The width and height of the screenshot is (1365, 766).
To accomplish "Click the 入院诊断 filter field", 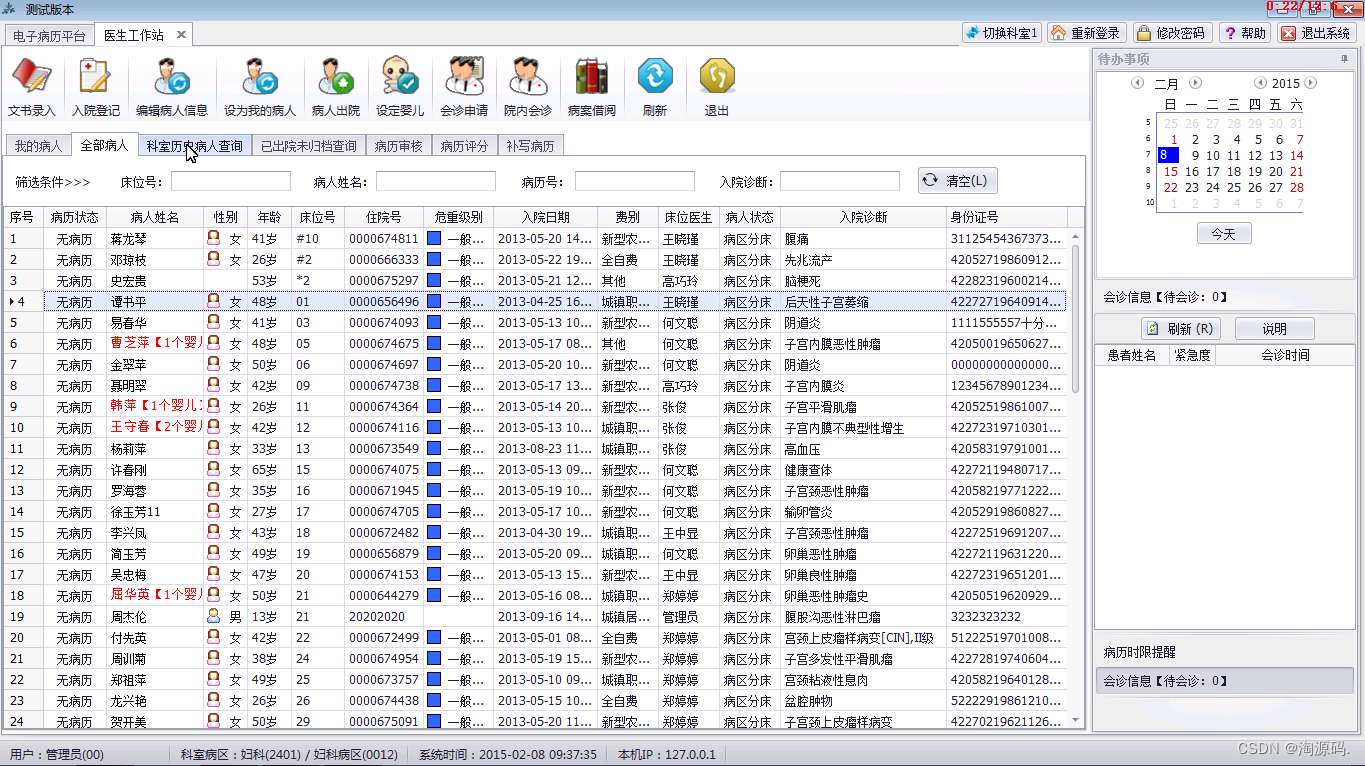I will 840,181.
